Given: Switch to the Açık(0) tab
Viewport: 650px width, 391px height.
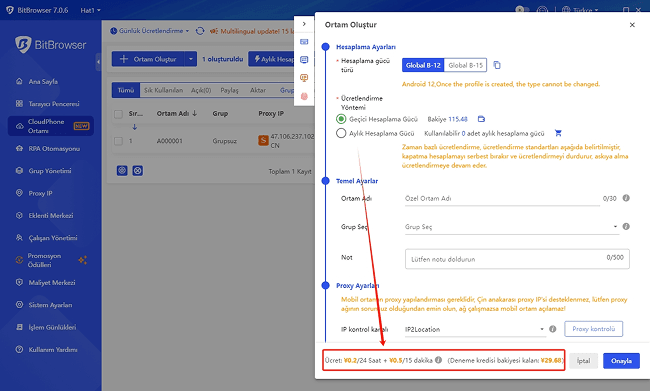Looking at the screenshot, I should (x=201, y=90).
